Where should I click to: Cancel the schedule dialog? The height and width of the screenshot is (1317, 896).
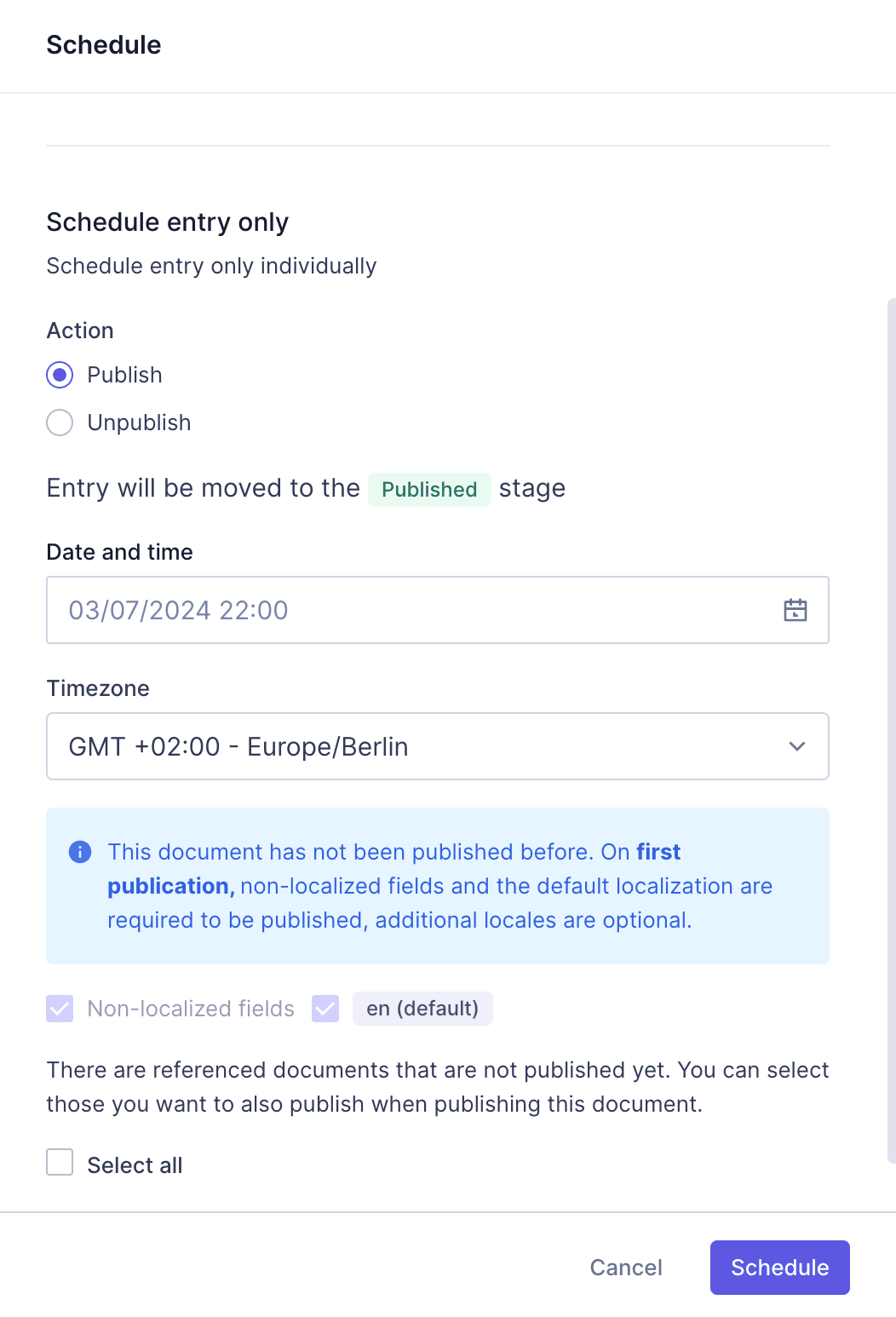(x=626, y=1268)
